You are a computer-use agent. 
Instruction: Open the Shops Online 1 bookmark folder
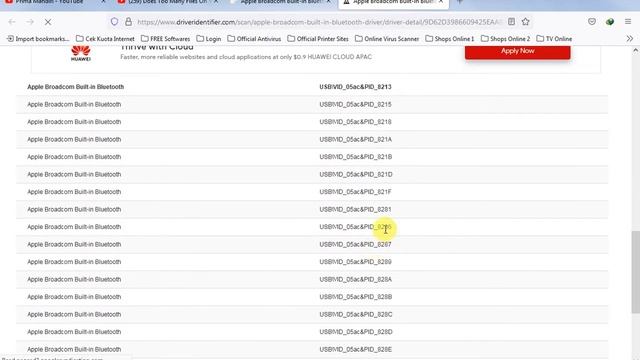tap(450, 39)
